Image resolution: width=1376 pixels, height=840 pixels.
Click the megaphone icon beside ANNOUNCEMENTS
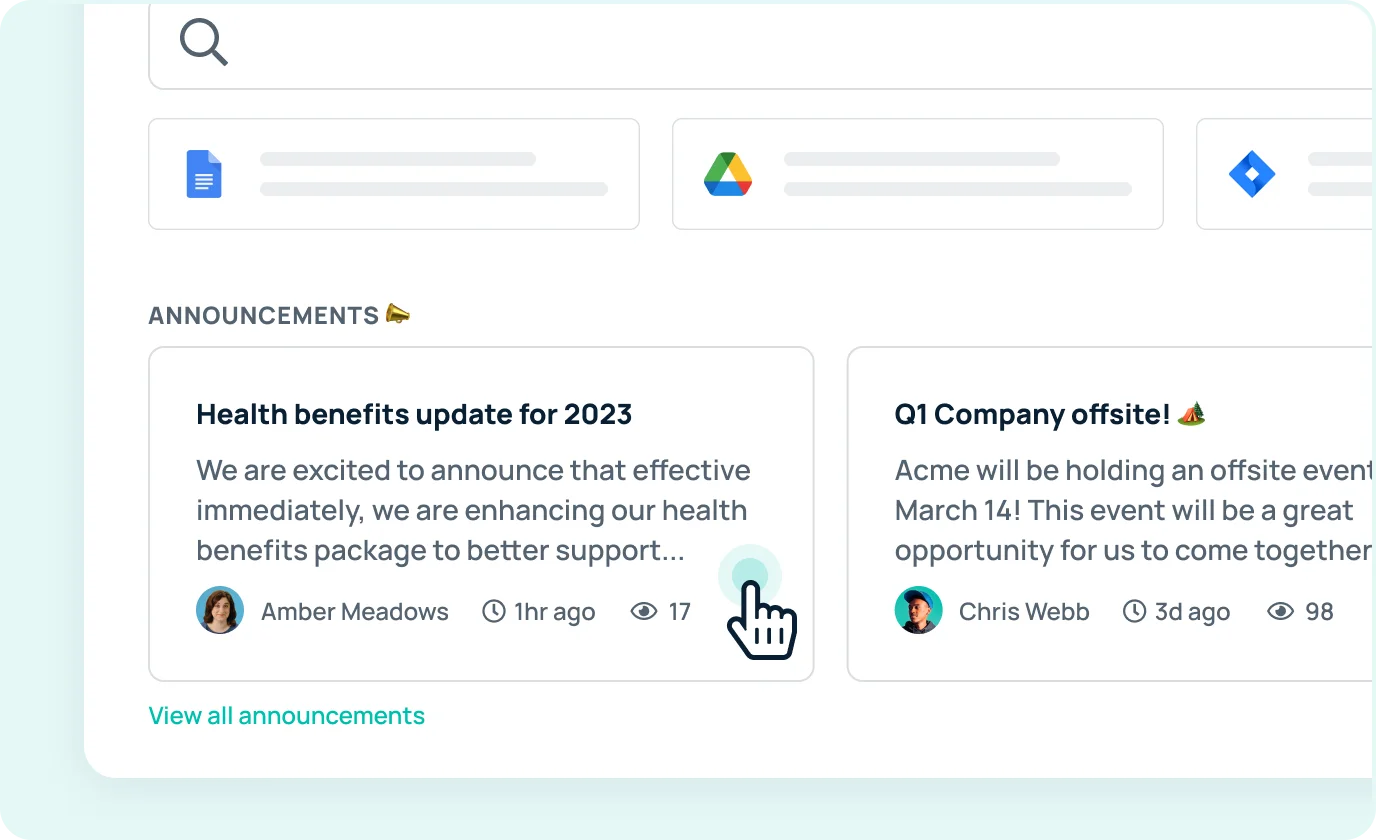coord(397,313)
